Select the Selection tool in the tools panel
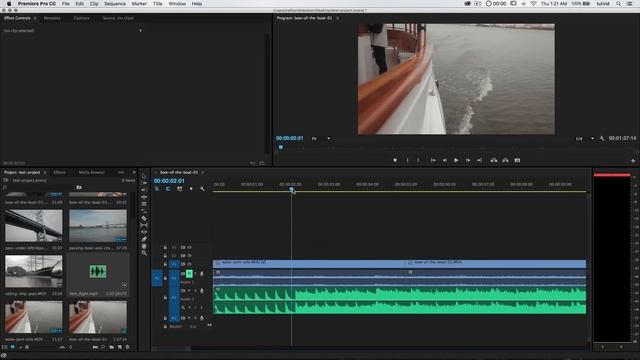This screenshot has width=640, height=360. [144, 176]
